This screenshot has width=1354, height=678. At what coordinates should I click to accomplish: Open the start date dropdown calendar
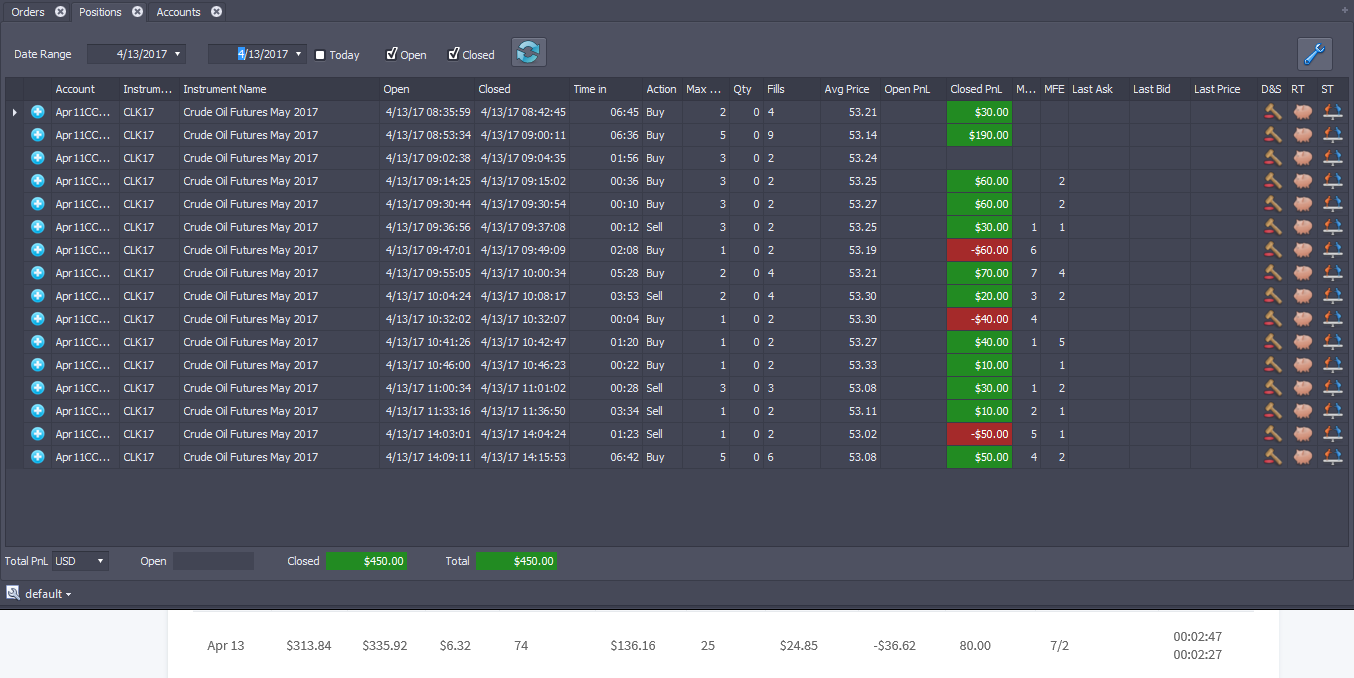tap(178, 54)
